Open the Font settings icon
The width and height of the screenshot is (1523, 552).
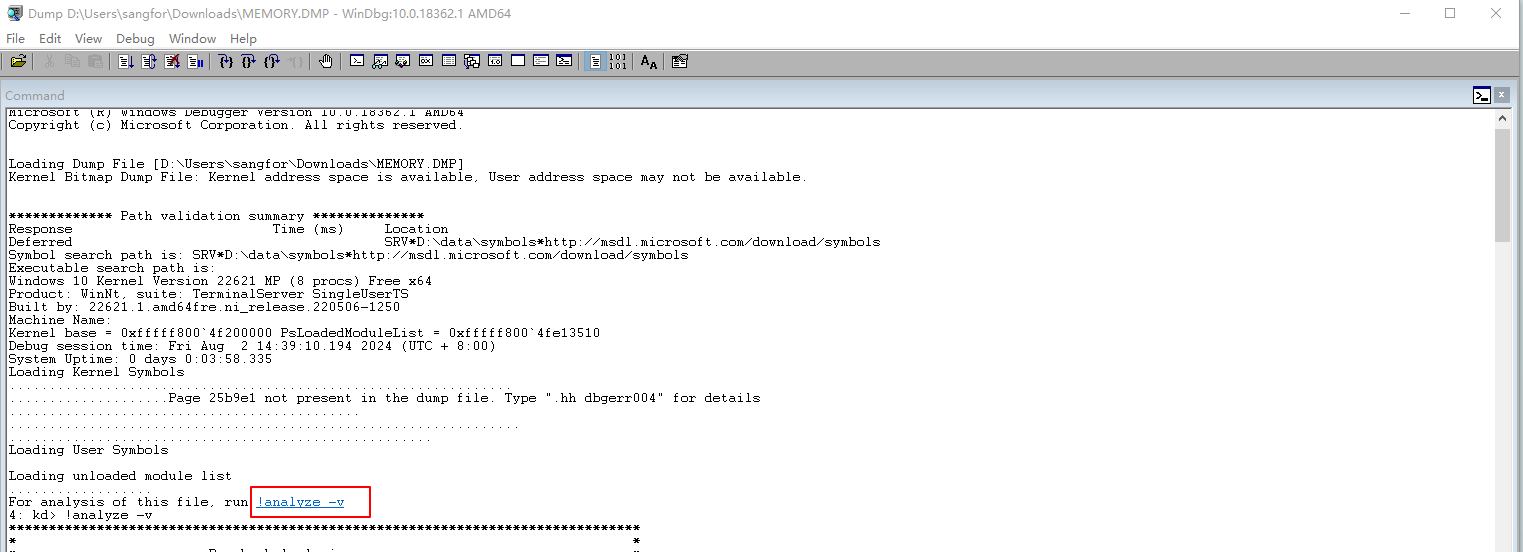point(649,62)
